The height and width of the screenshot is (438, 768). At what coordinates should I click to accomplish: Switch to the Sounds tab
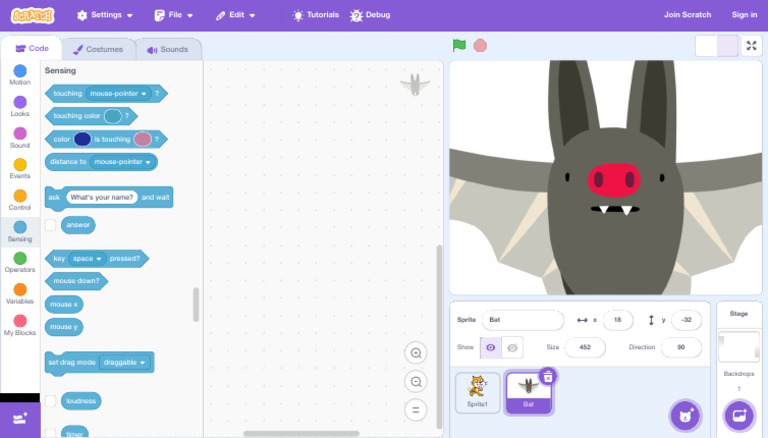168,49
